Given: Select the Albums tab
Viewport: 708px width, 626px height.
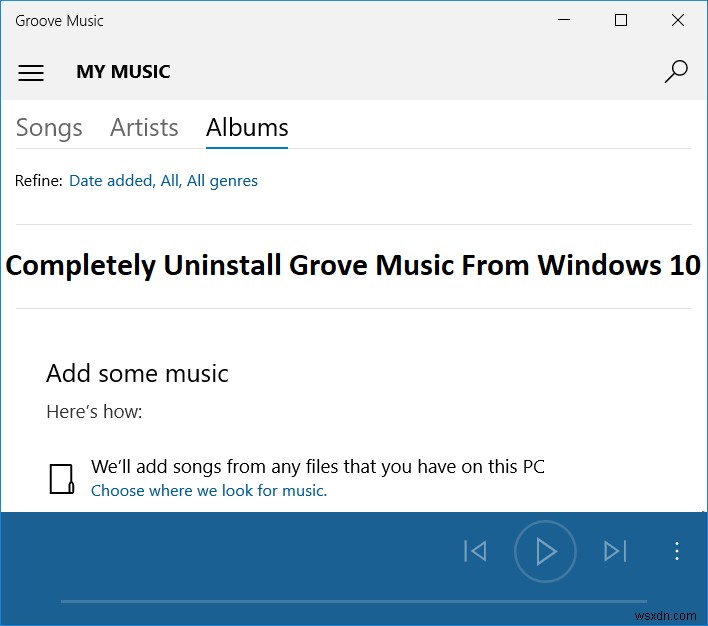Looking at the screenshot, I should 247,128.
